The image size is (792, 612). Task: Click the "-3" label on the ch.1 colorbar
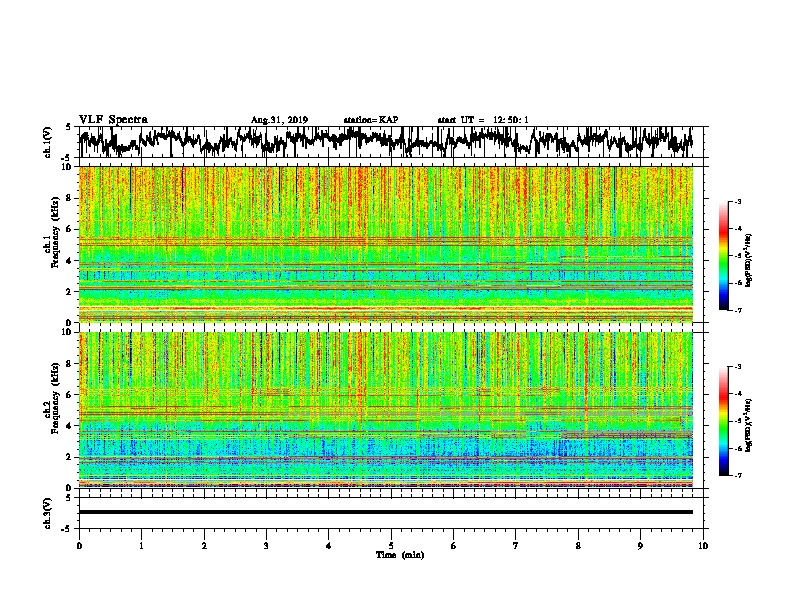pyautogui.click(x=737, y=201)
